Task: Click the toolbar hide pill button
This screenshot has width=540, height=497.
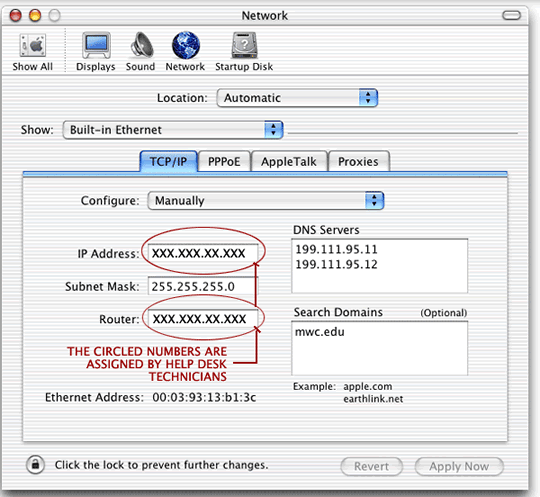Action: [x=511, y=15]
